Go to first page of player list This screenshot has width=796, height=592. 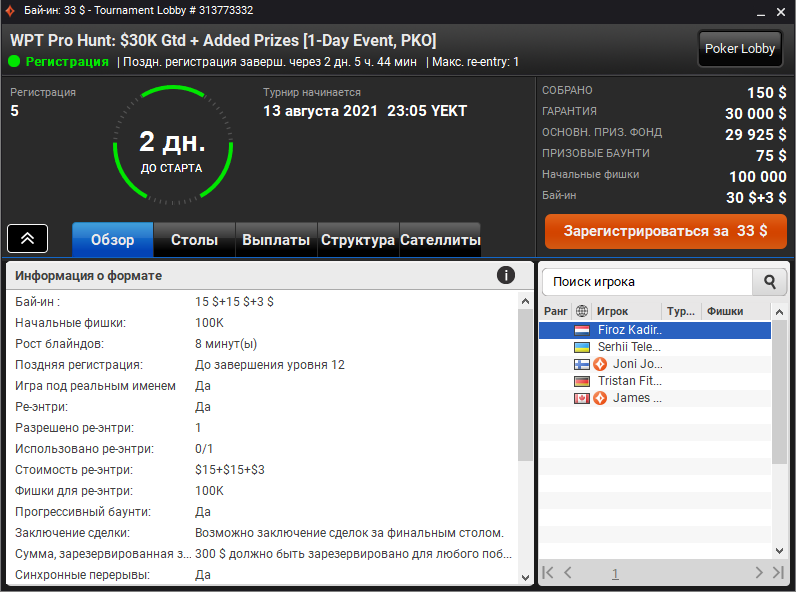tap(548, 573)
